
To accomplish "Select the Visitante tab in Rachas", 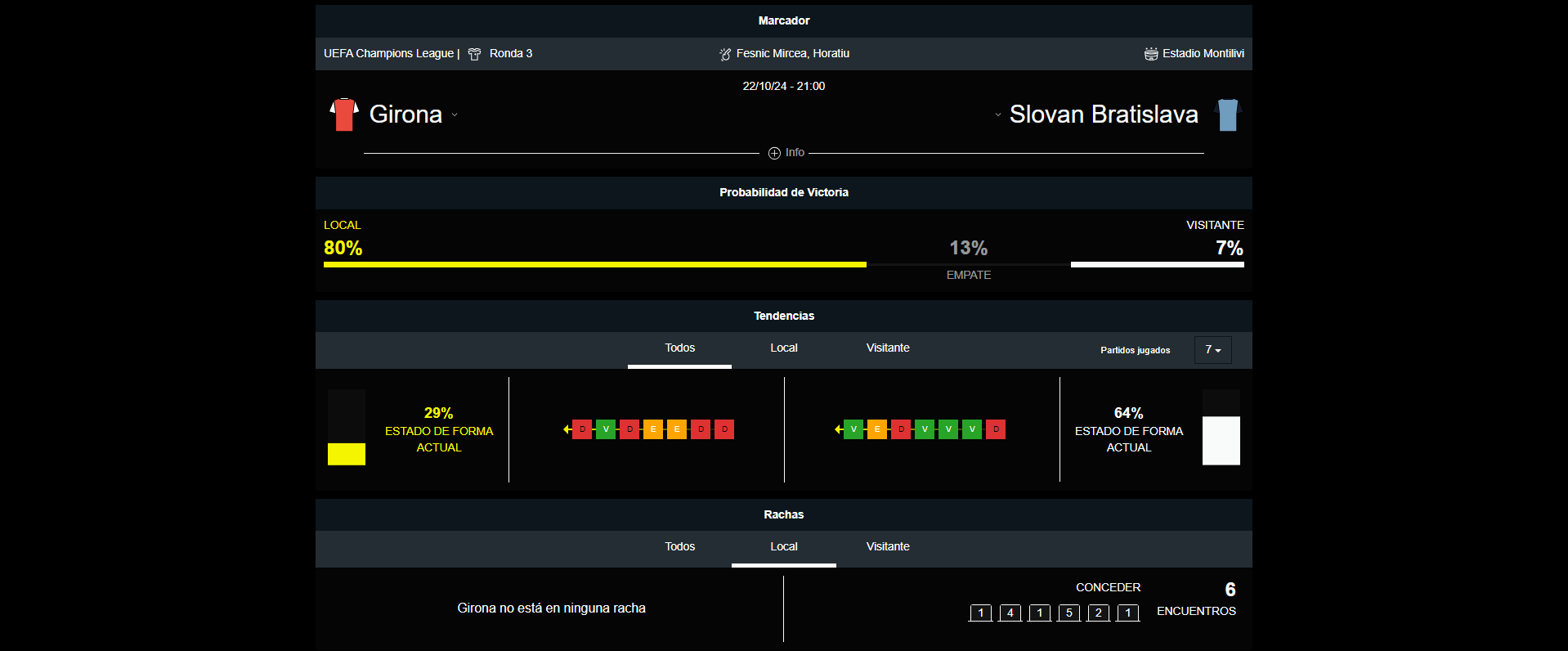I will pos(888,547).
